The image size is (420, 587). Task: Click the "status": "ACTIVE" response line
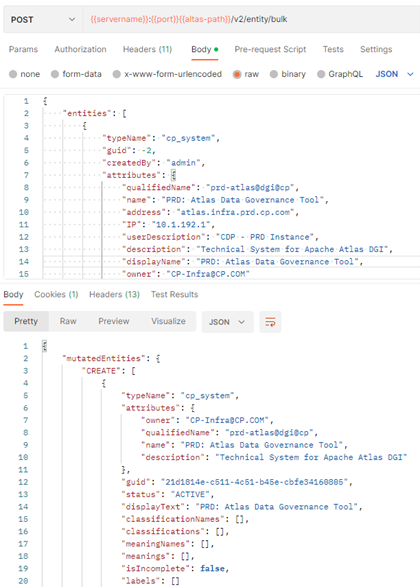[168, 494]
